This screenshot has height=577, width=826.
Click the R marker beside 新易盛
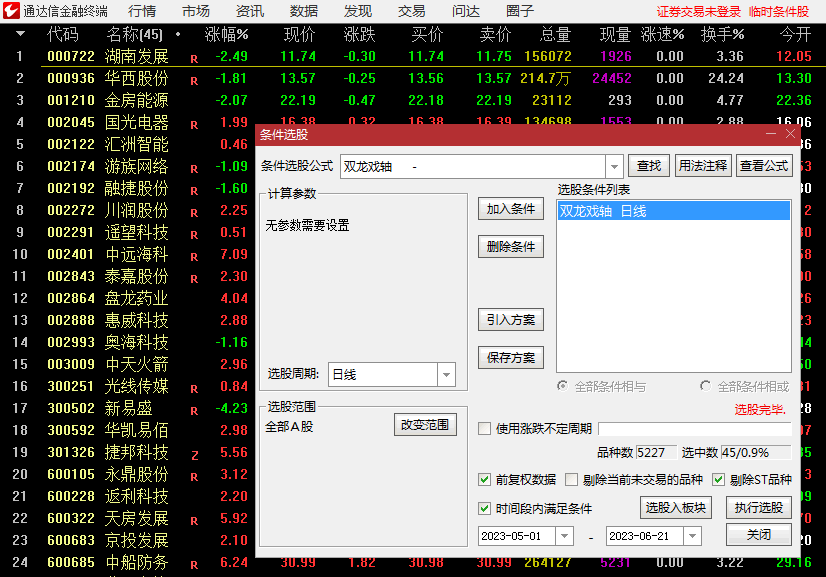[194, 411]
